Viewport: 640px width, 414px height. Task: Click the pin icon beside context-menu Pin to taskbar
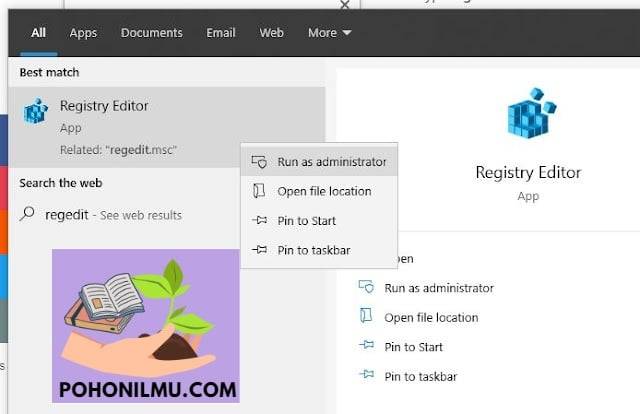(260, 249)
